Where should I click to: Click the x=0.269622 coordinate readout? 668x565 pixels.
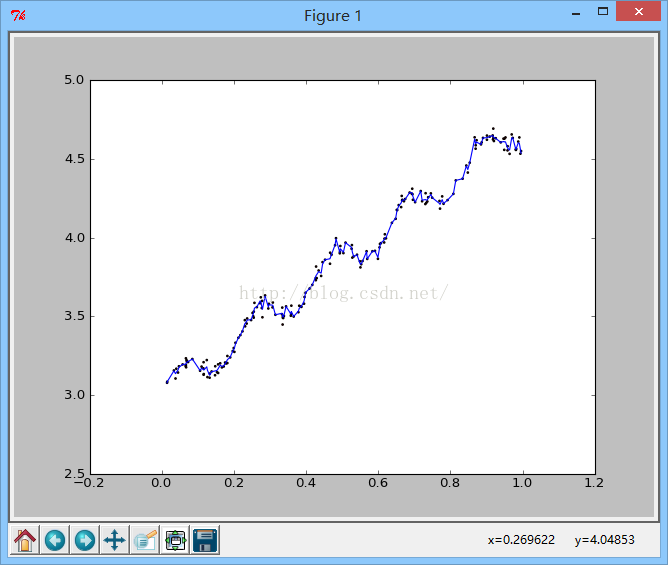(x=521, y=540)
